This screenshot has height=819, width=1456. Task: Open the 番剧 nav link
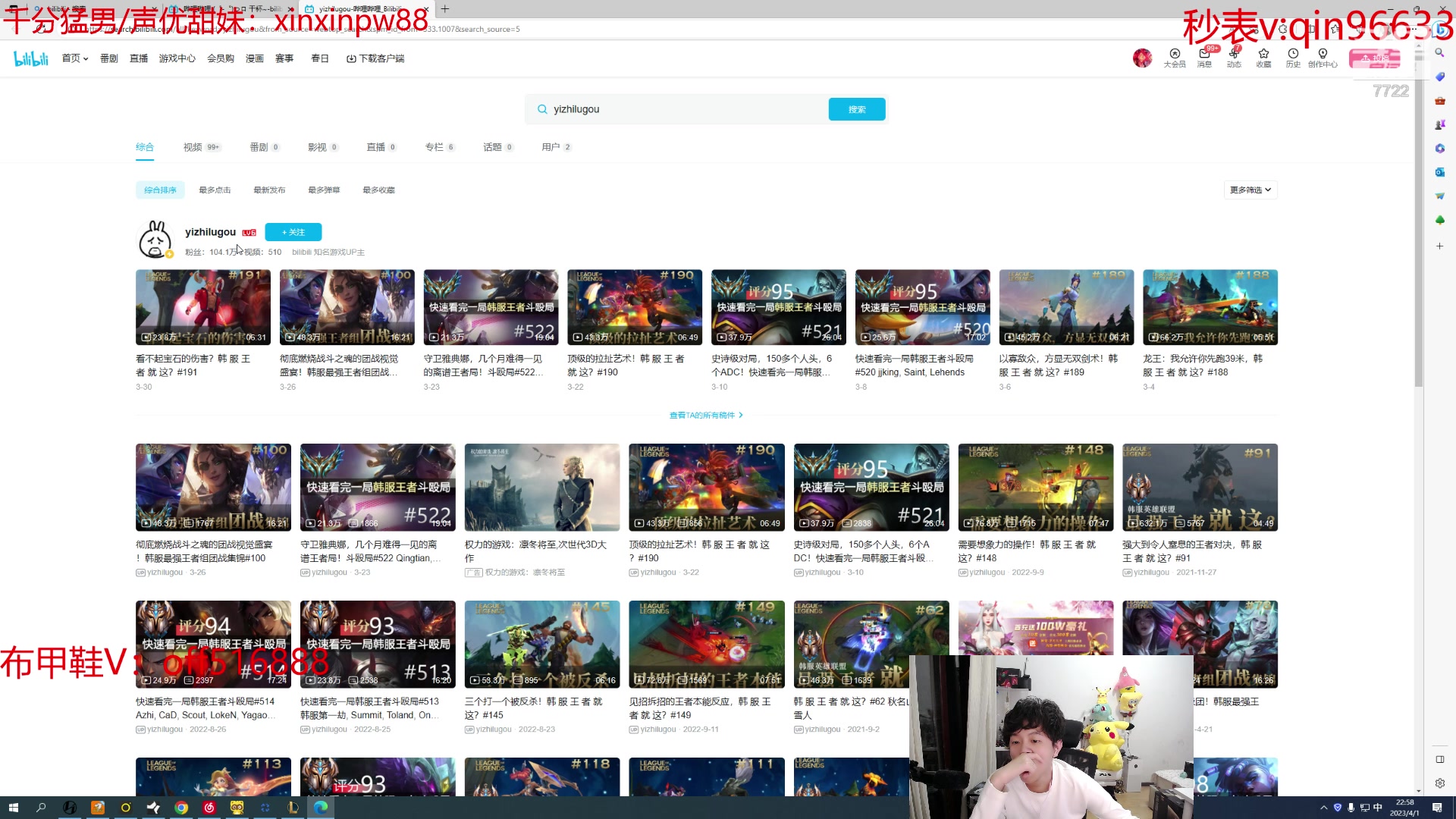pos(109,58)
